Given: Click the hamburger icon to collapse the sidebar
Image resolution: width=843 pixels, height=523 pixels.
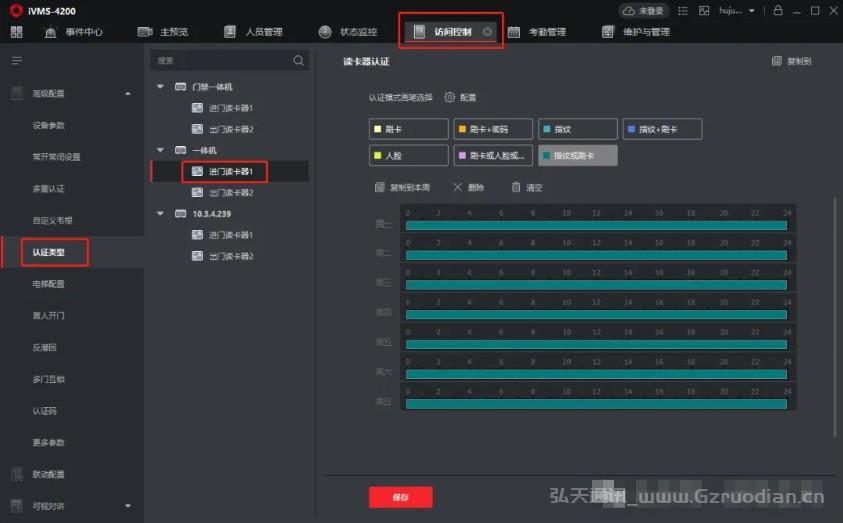Looking at the screenshot, I should [x=16, y=61].
